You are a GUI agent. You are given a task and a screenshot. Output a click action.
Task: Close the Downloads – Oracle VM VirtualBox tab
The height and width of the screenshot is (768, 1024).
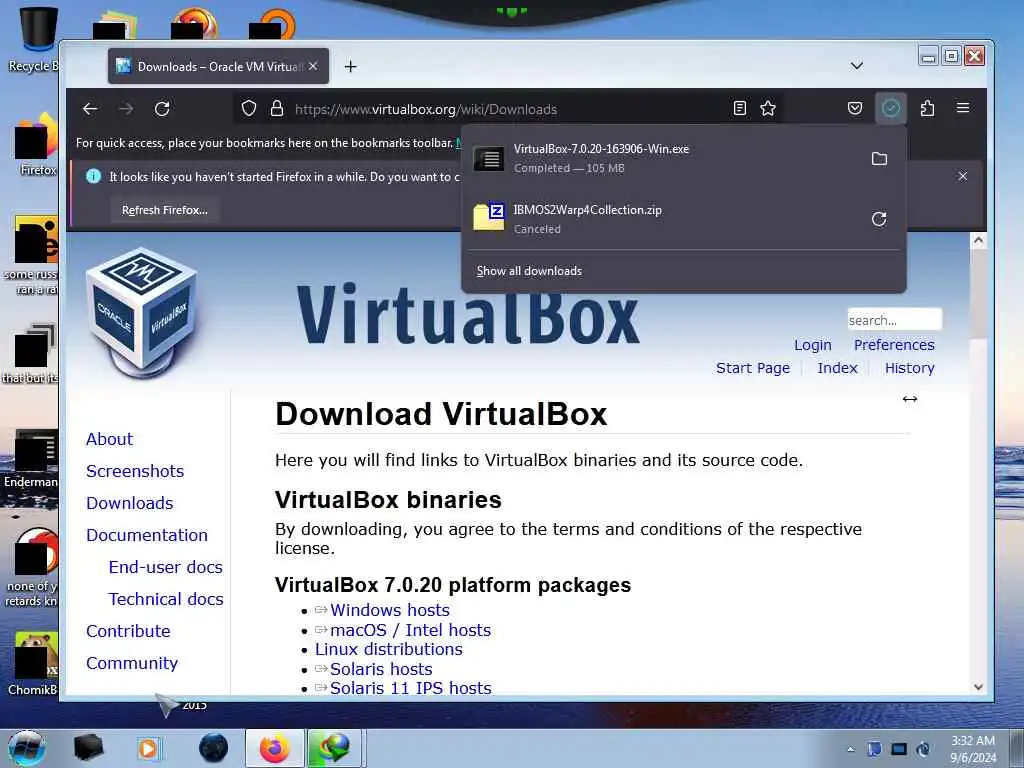click(x=313, y=66)
